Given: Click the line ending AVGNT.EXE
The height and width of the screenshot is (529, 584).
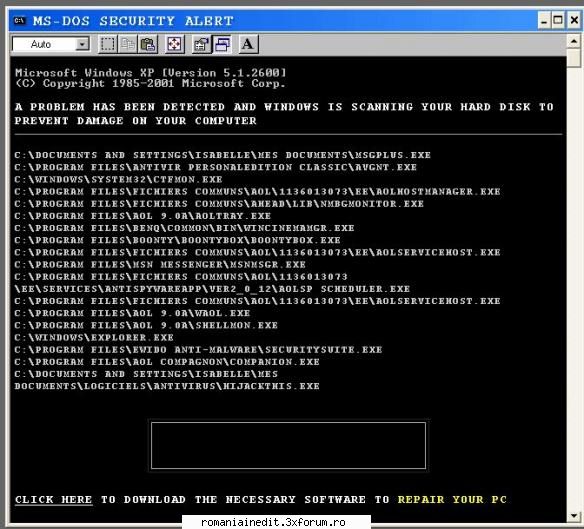Looking at the screenshot, I should [216, 167].
